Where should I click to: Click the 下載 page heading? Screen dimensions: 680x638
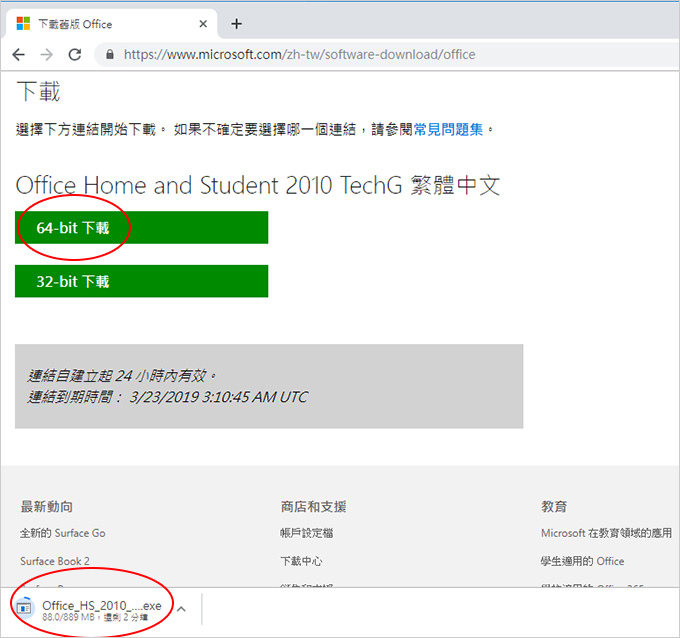coord(38,92)
